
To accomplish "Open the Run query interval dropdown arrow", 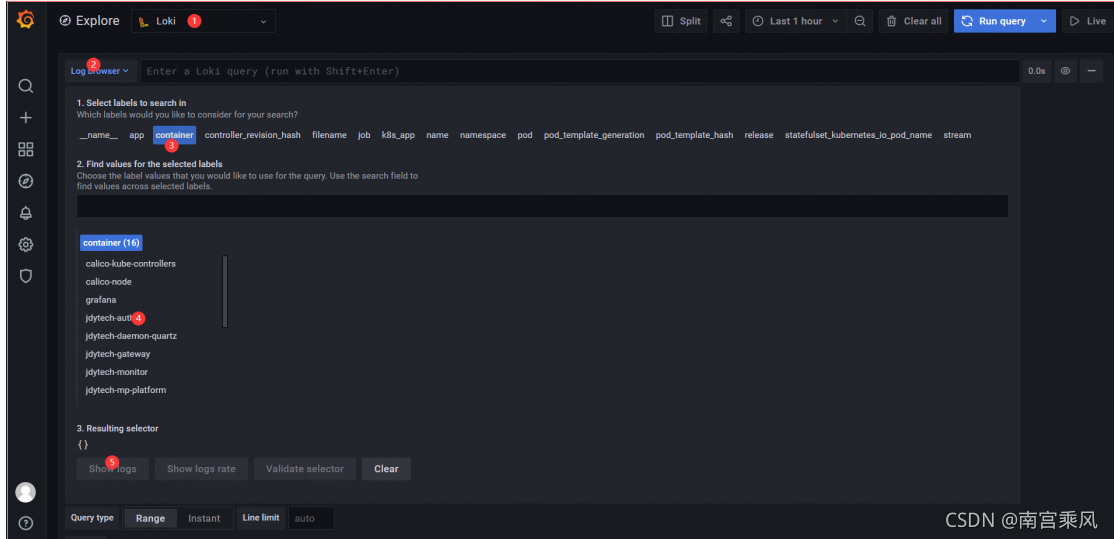I will click(1044, 21).
